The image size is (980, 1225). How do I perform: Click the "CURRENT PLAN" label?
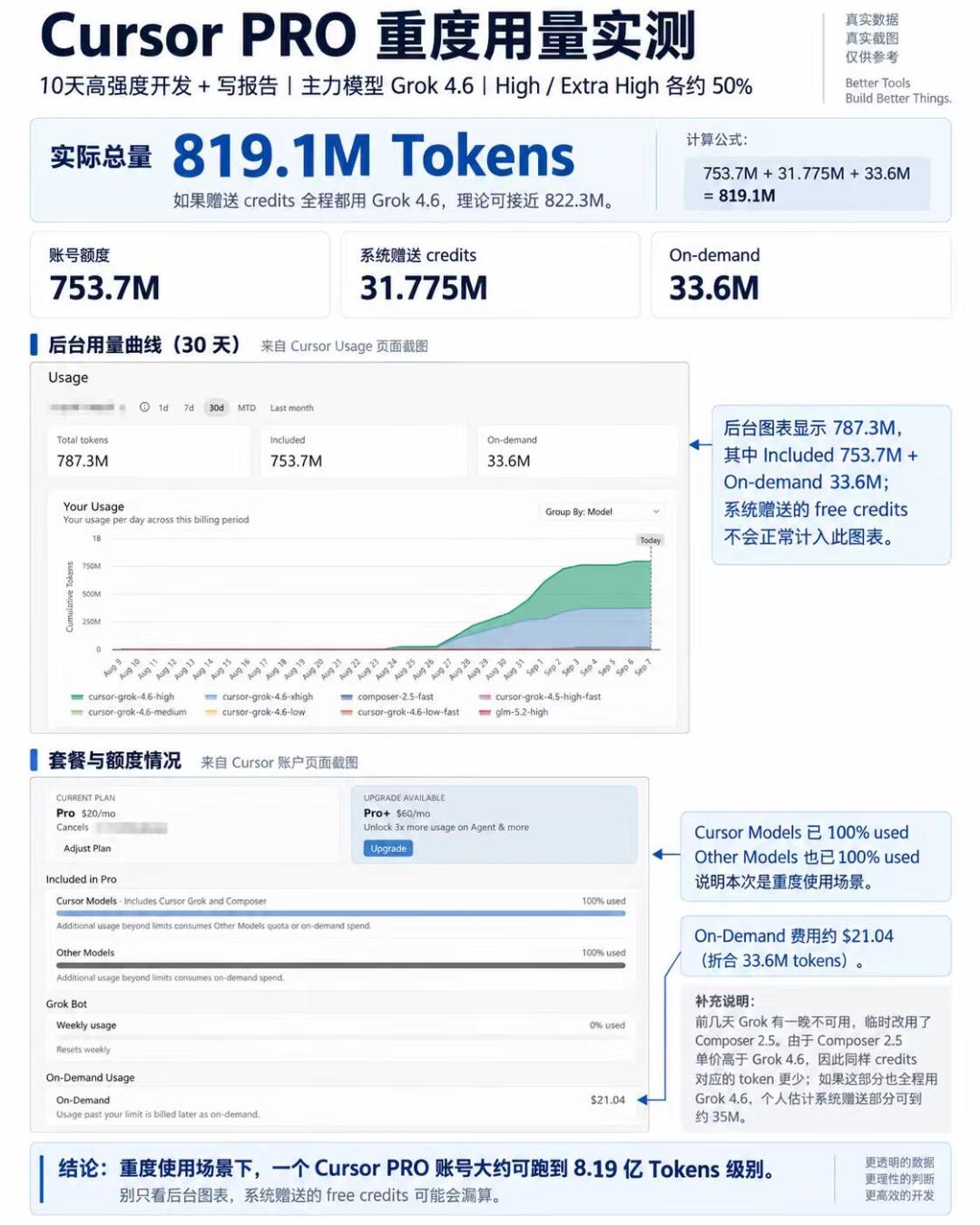[x=85, y=799]
